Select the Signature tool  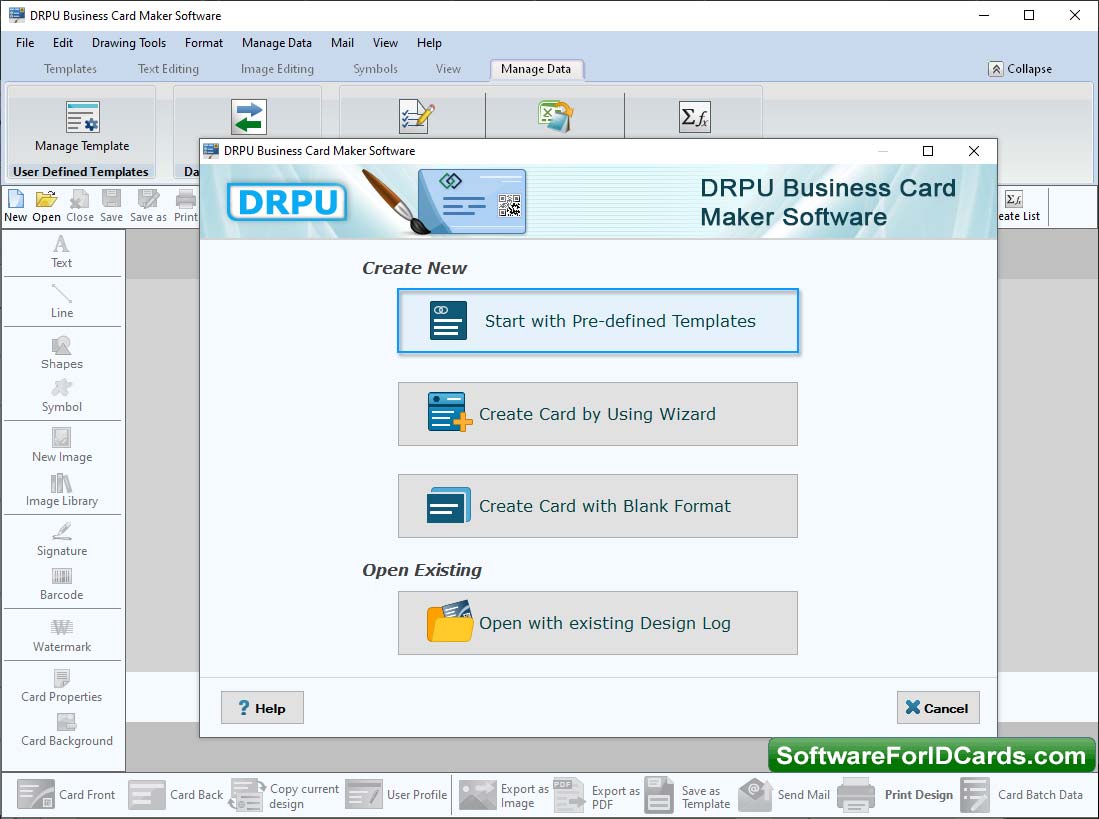coord(62,540)
